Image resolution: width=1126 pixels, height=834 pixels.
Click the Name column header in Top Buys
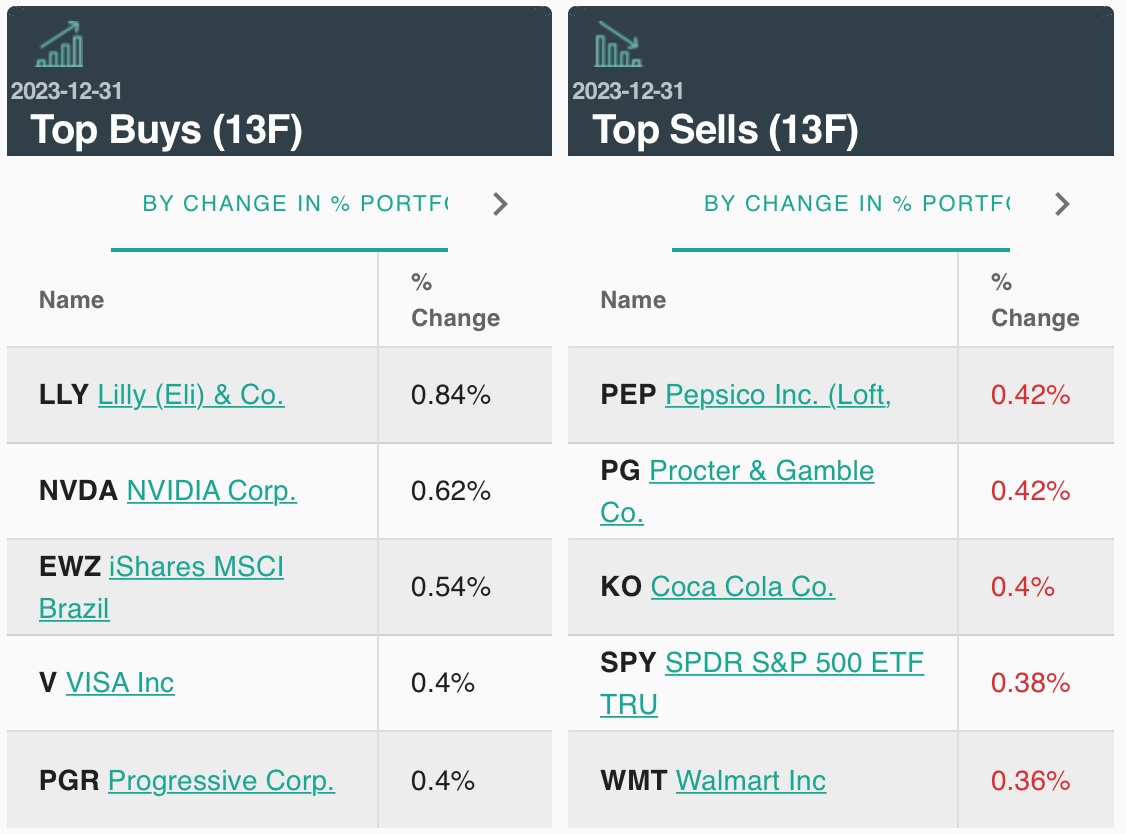(x=71, y=300)
